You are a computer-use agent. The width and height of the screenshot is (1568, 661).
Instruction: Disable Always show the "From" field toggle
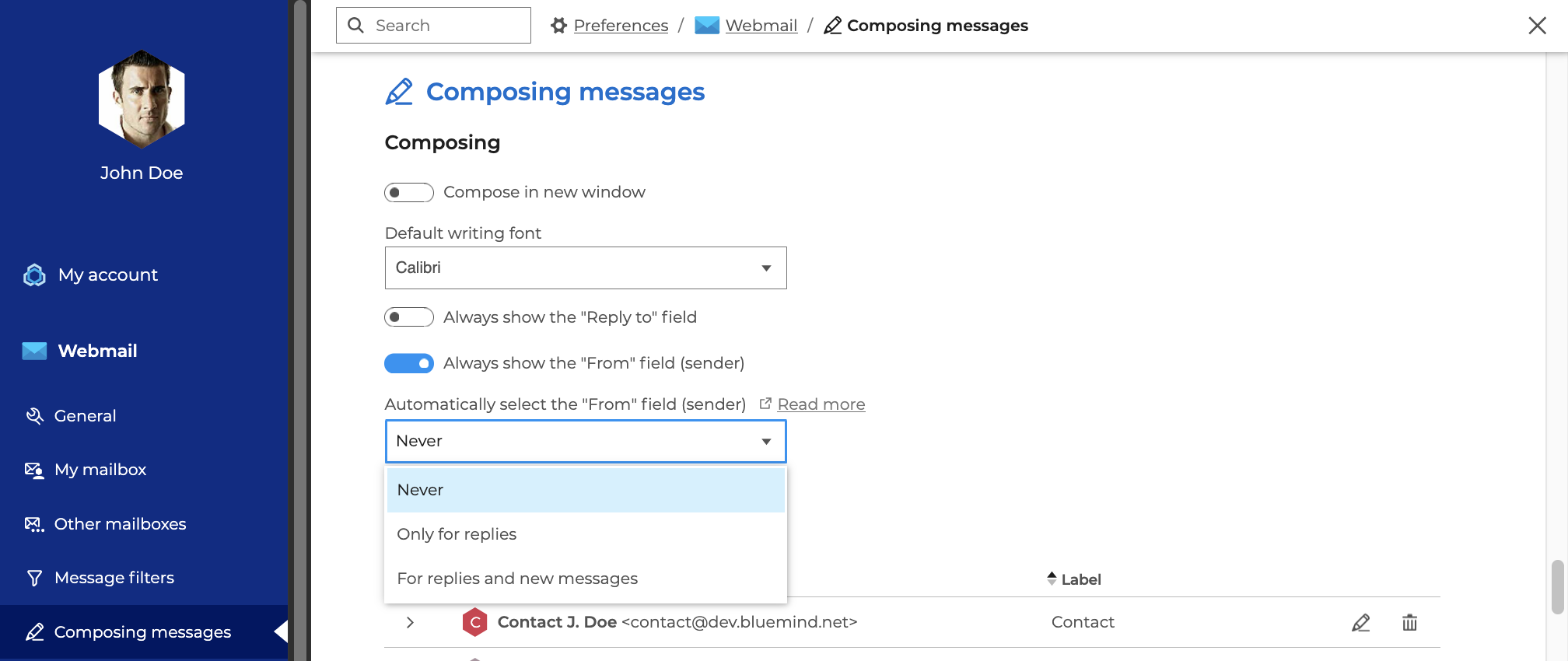pos(409,363)
